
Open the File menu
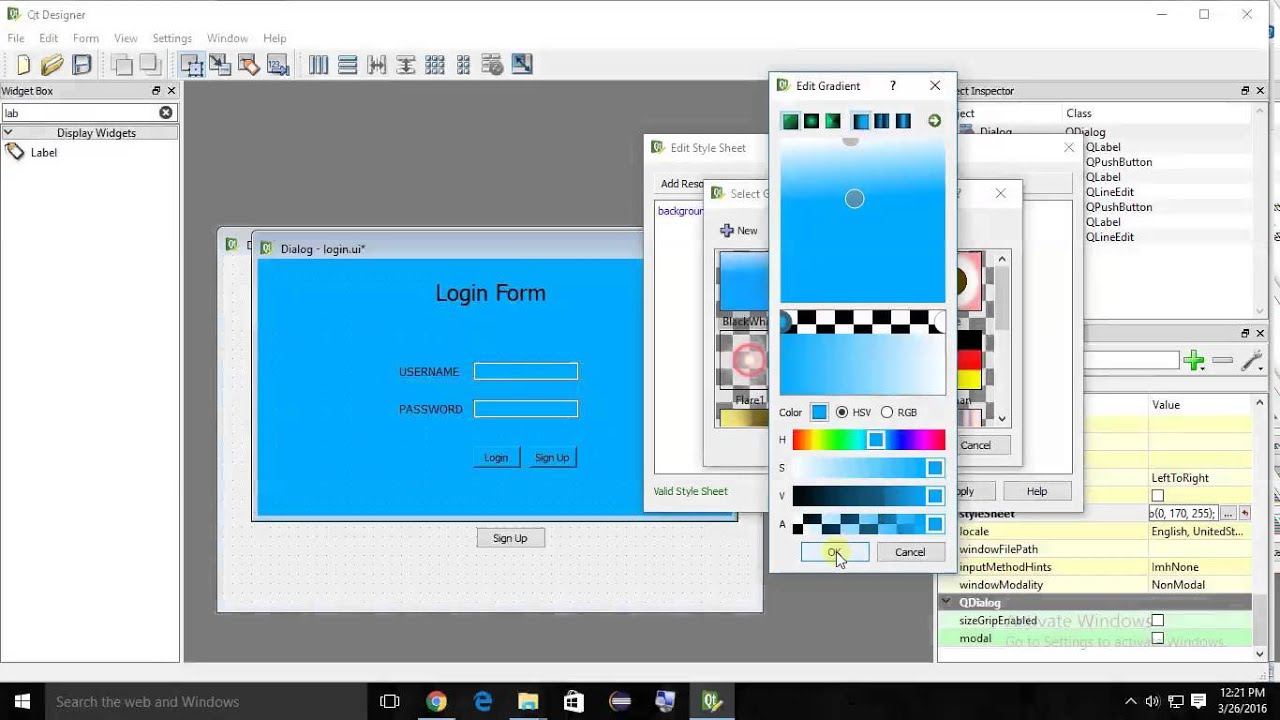(x=16, y=38)
